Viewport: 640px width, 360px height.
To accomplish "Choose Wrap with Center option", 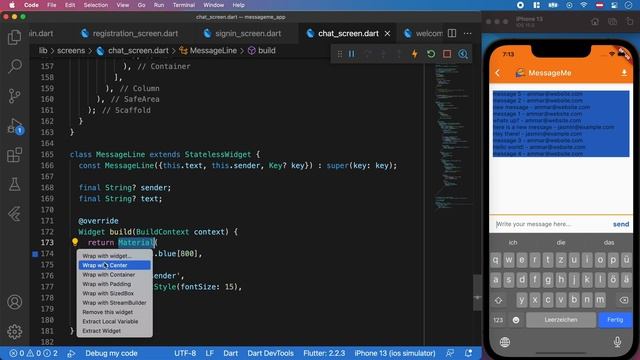I will point(115,265).
